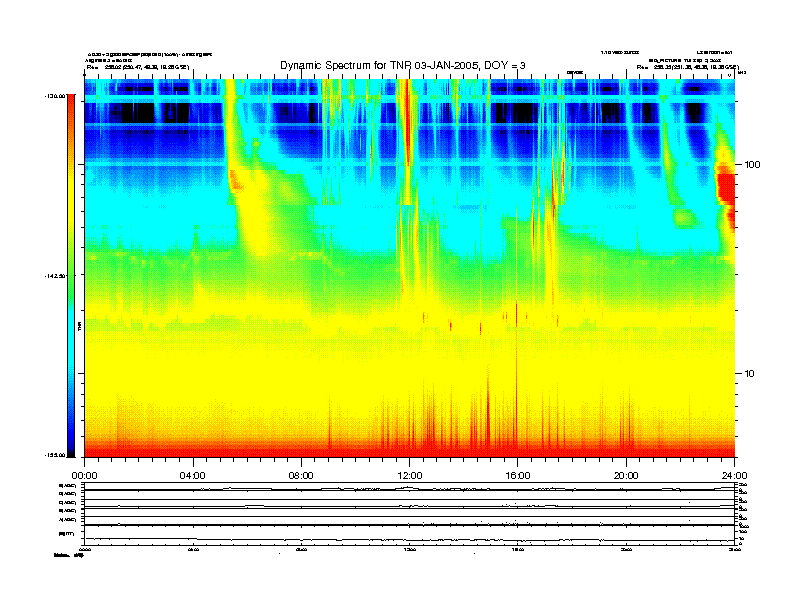The width and height of the screenshot is (792, 612).
Task: Click the 16:00 time axis label
Action: (x=518, y=476)
